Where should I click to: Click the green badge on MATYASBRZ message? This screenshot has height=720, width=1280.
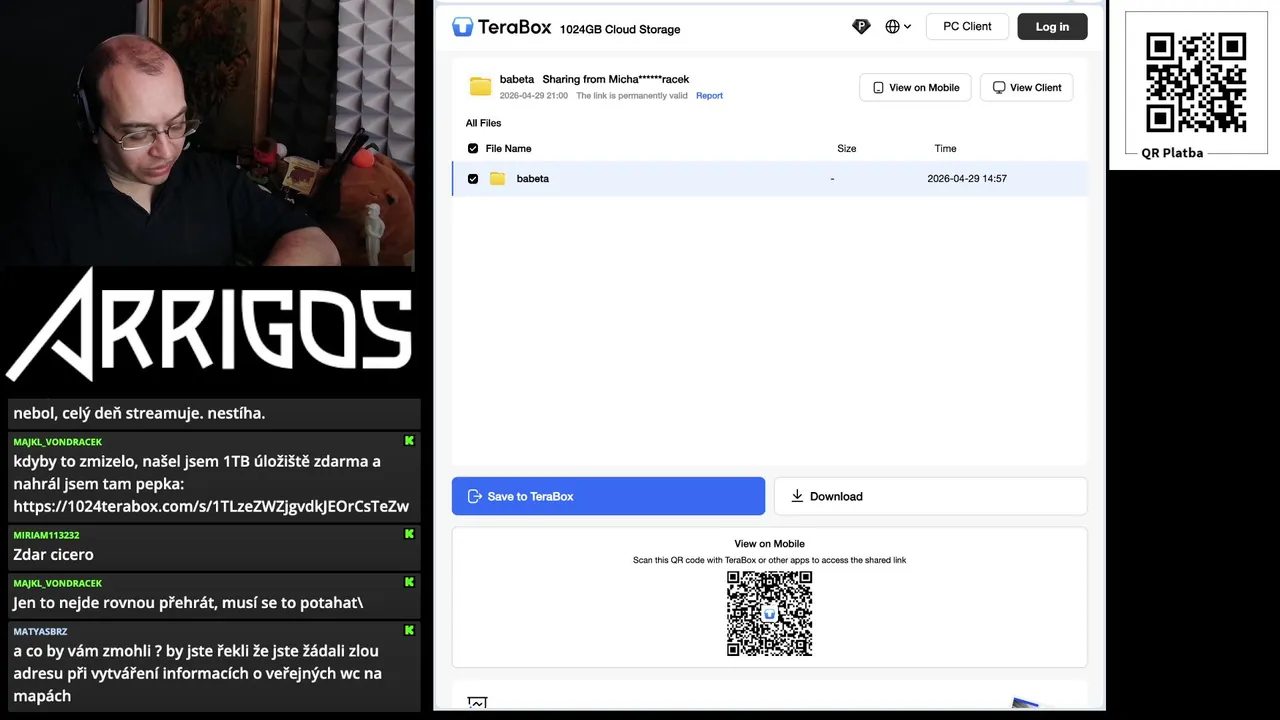click(409, 630)
